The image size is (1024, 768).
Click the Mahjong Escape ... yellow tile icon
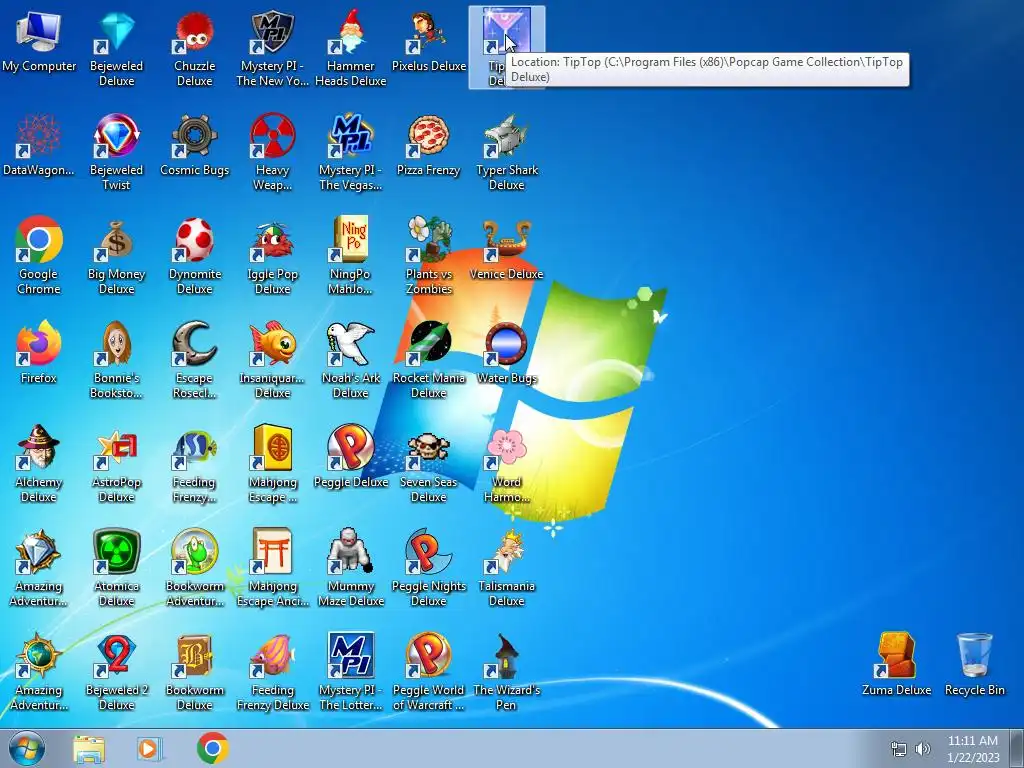pyautogui.click(x=272, y=447)
